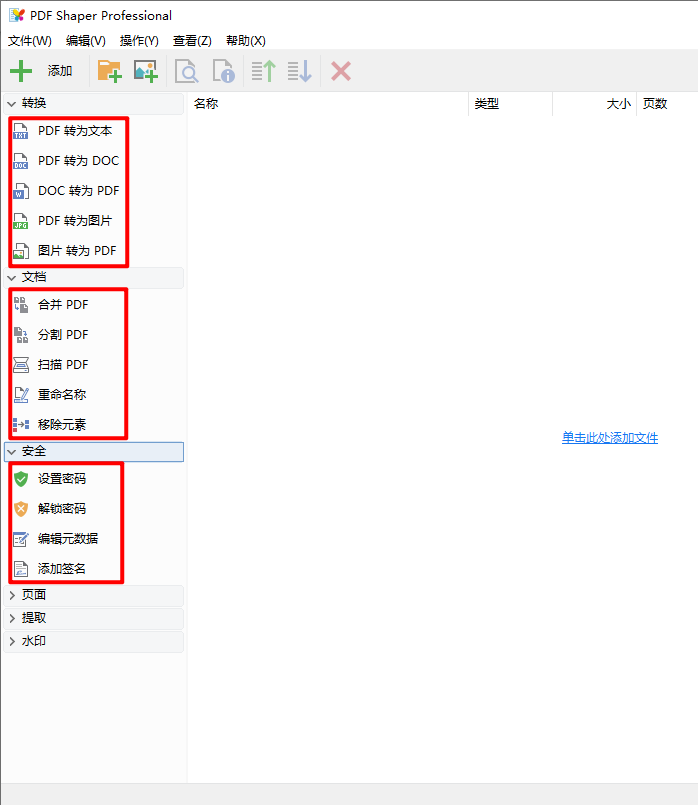Screen dimensions: 698x805
Task: Click the 分割 PDF split icon
Action: pyautogui.click(x=21, y=335)
